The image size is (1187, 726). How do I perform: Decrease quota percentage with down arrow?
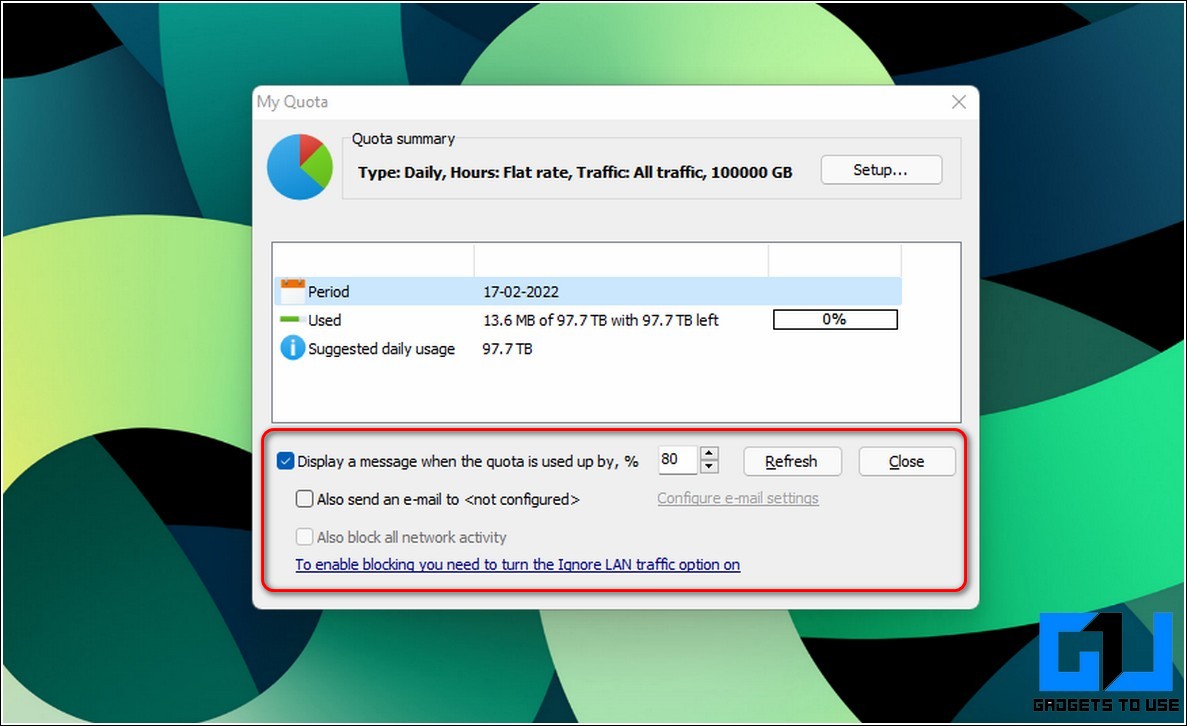709,466
